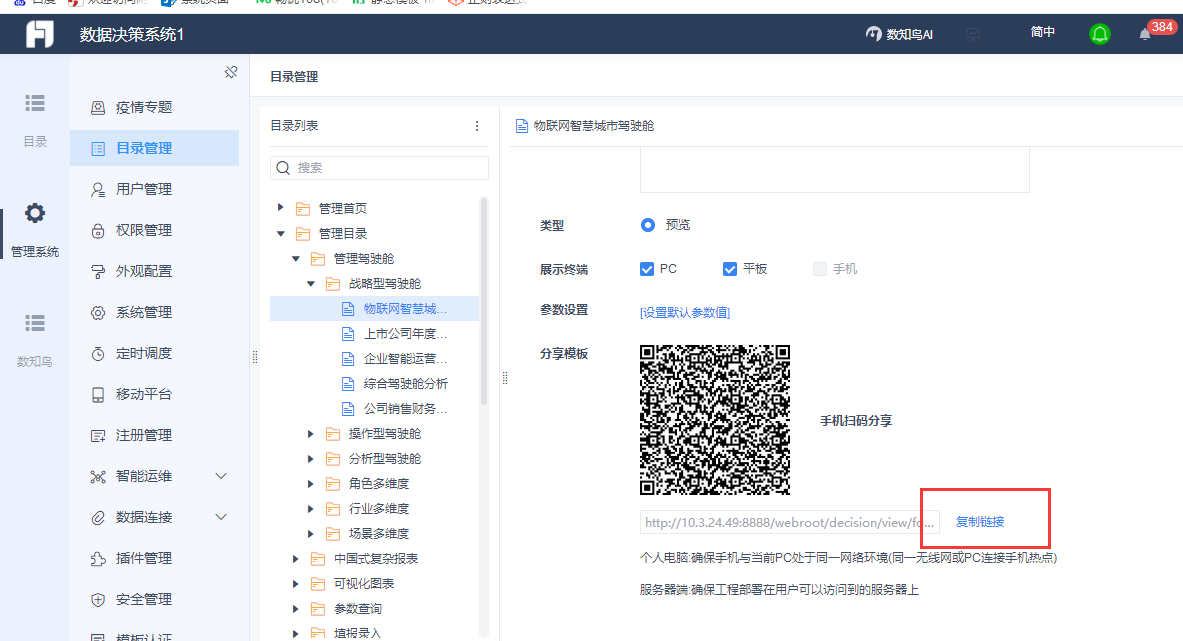
Task: Open 移动平台 in the sidebar
Action: click(155, 394)
